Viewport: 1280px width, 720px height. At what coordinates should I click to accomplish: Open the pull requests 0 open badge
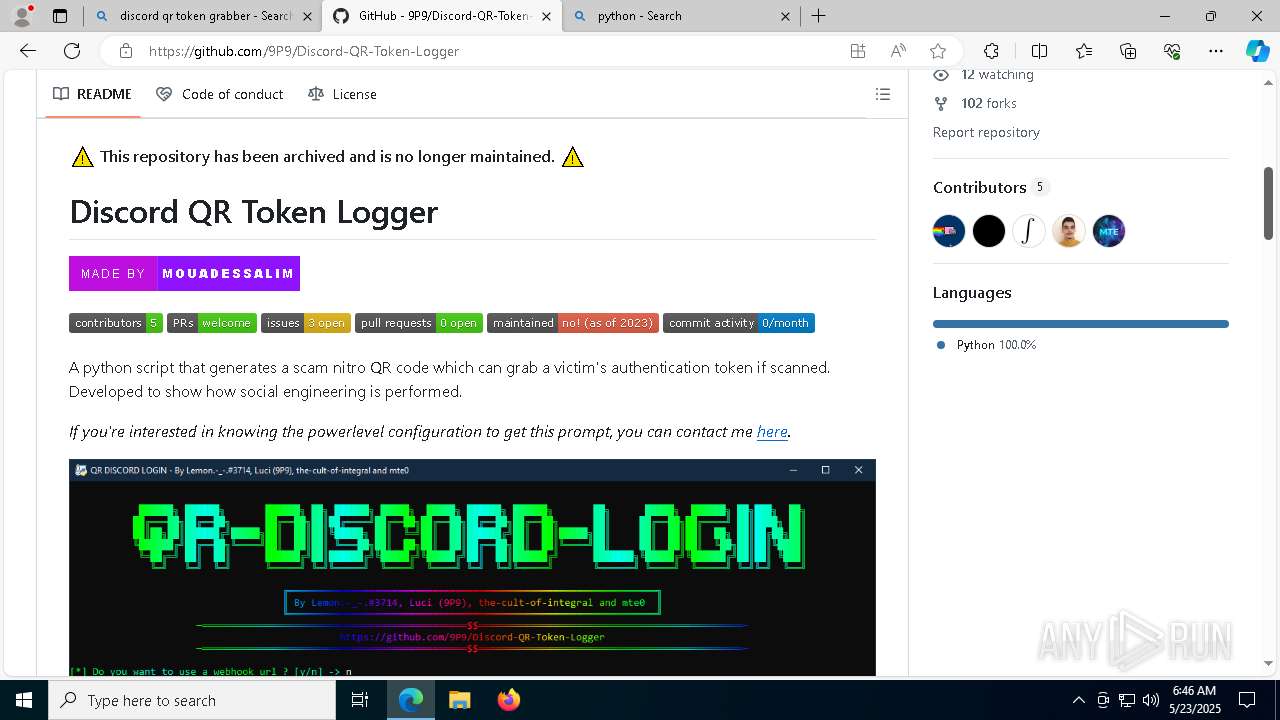[x=419, y=323]
